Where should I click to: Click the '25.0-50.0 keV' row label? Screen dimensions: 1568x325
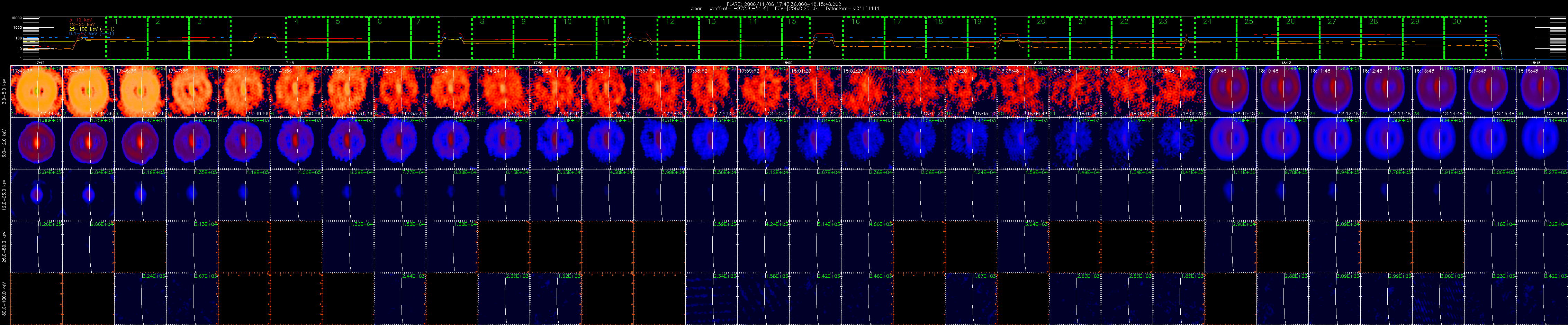pos(5,246)
